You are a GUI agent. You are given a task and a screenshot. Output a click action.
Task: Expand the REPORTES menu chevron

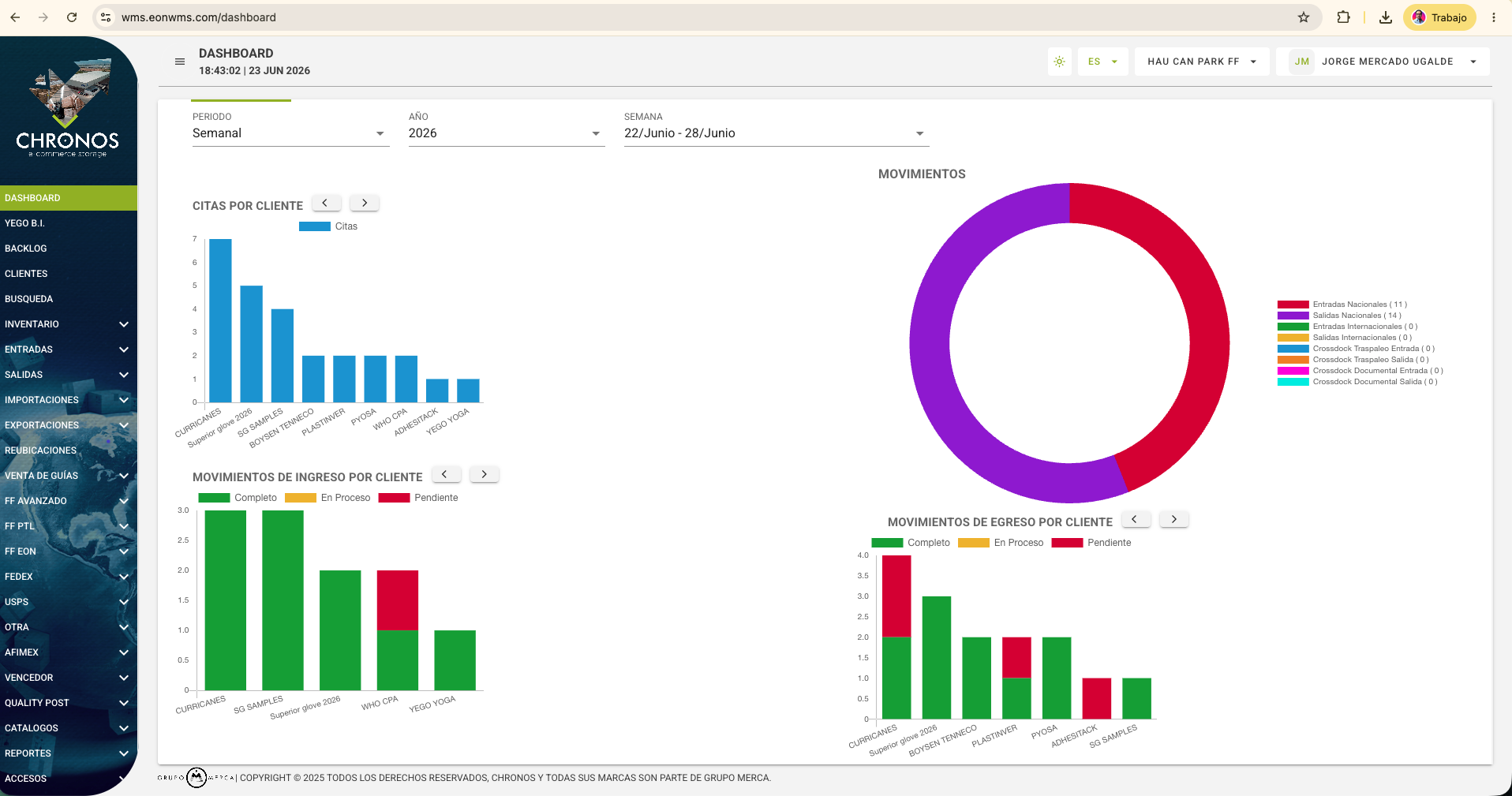coord(124,753)
